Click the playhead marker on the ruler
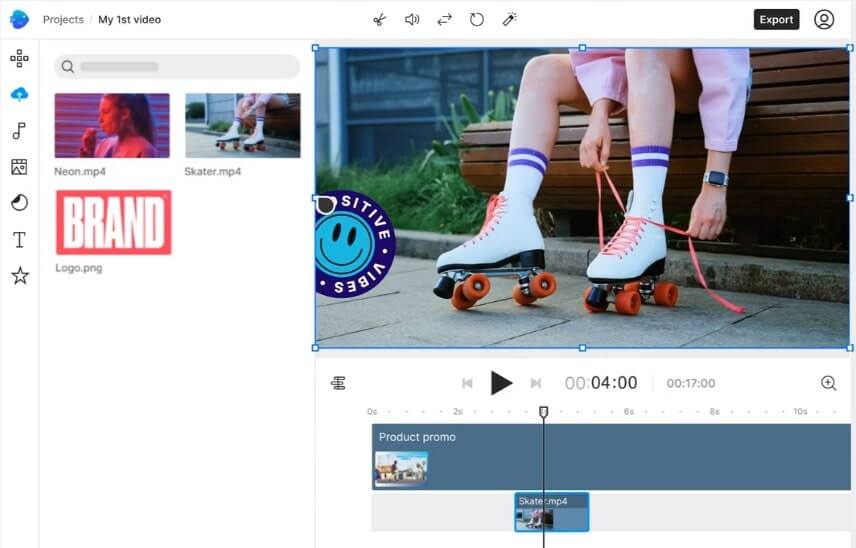Image resolution: width=856 pixels, height=548 pixels. [x=543, y=412]
